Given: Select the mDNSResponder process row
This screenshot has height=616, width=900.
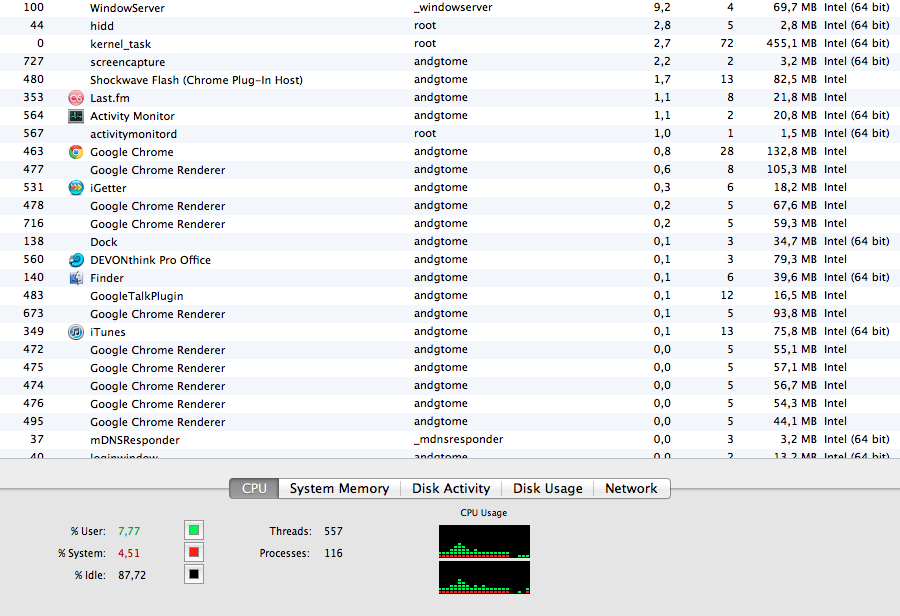Looking at the screenshot, I should point(450,440).
